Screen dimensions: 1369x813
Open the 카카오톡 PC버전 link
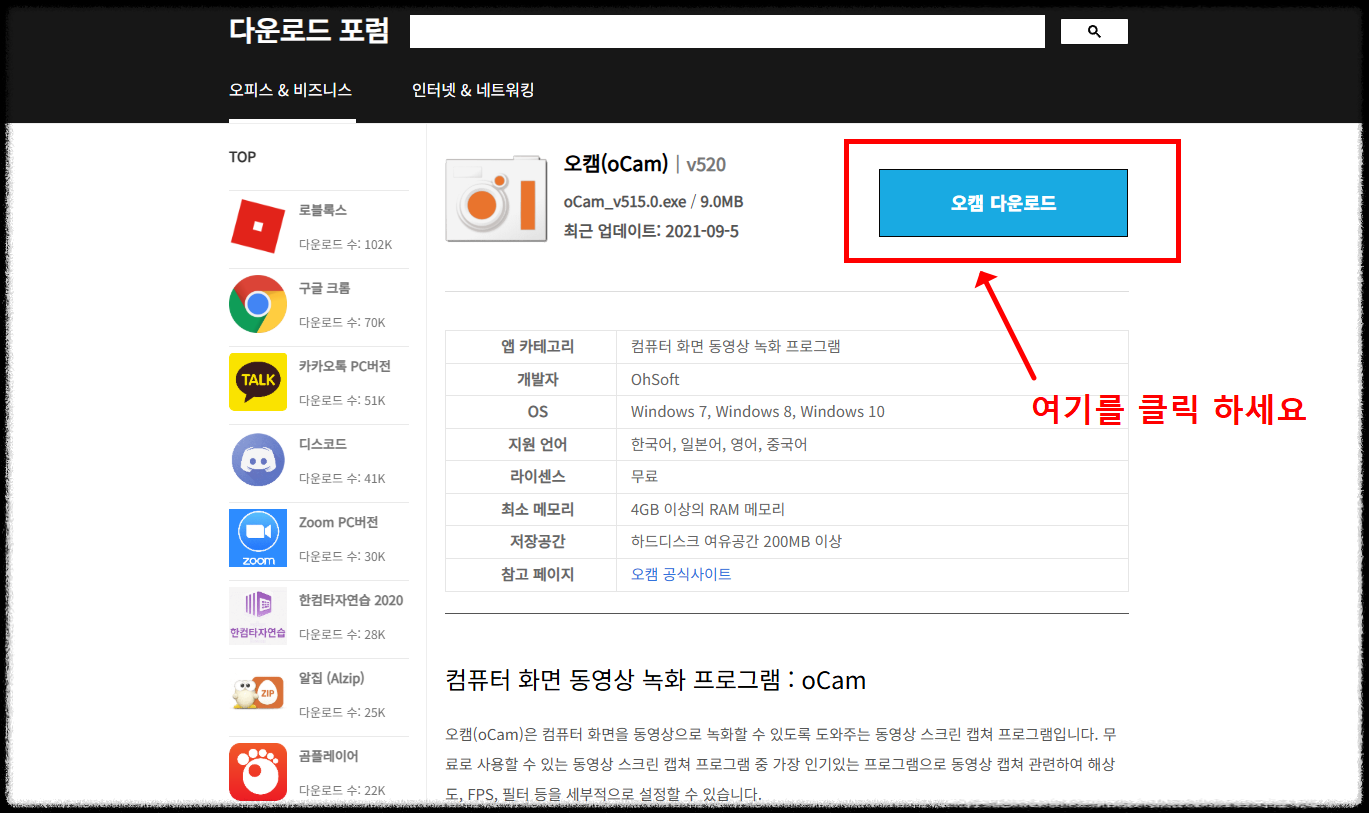pyautogui.click(x=345, y=366)
